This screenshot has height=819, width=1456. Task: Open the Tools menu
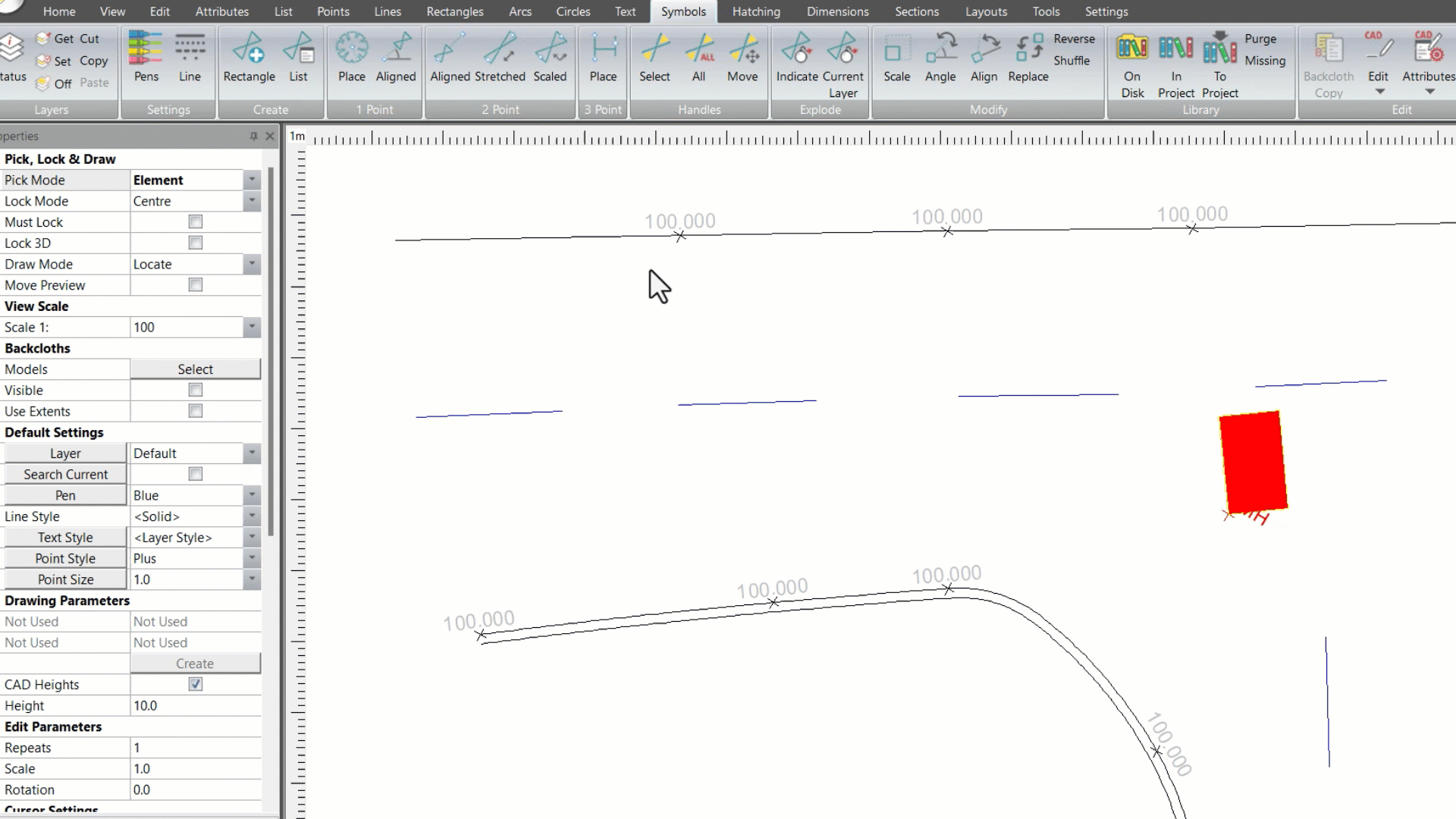[x=1046, y=11]
